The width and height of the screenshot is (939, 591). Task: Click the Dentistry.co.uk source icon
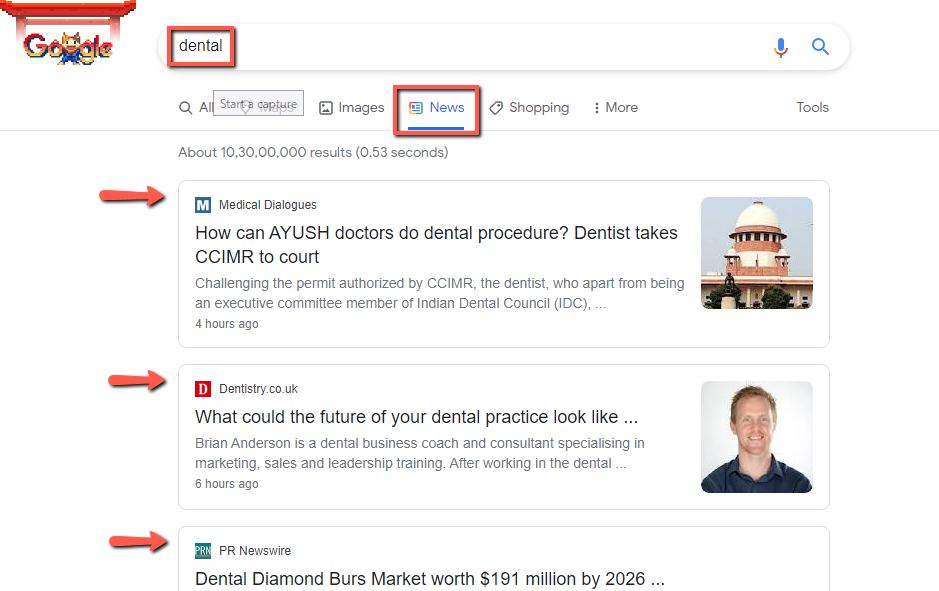click(203, 388)
